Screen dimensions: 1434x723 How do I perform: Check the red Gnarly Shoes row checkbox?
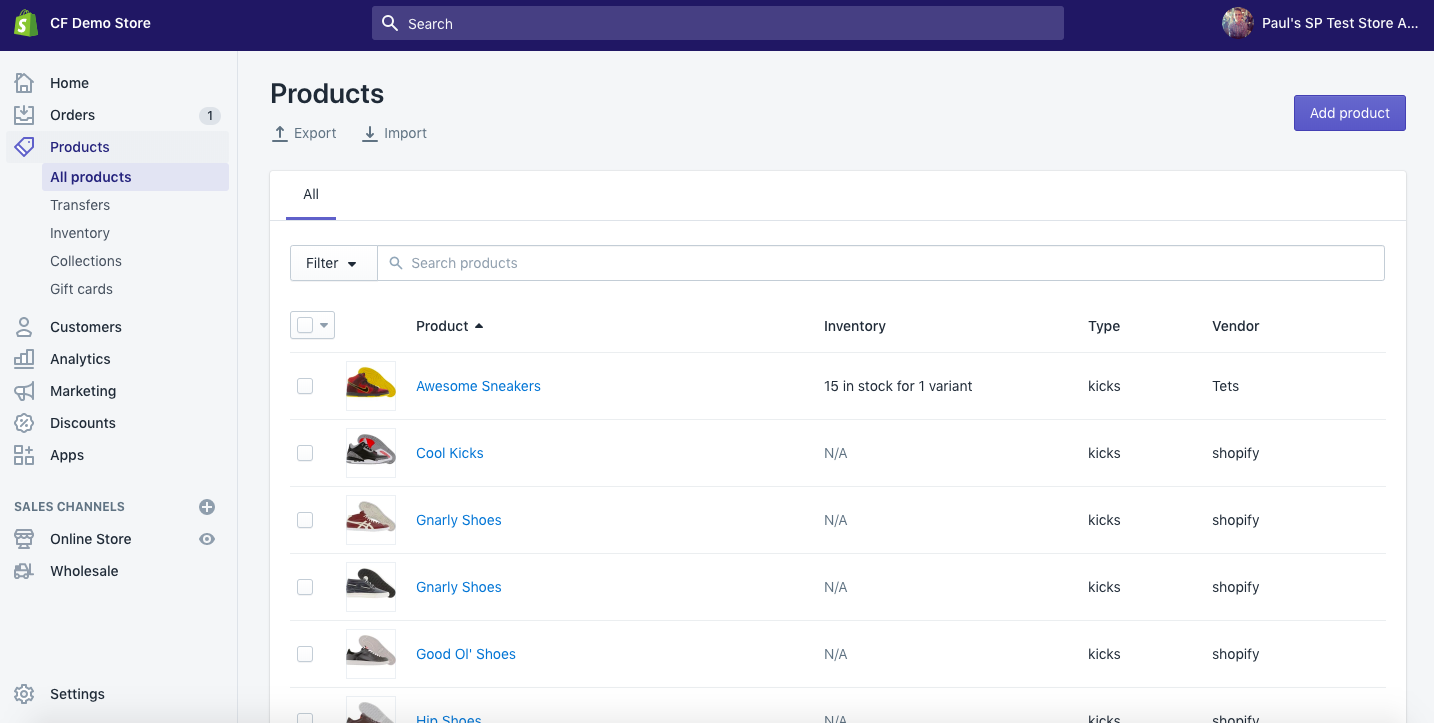[305, 520]
